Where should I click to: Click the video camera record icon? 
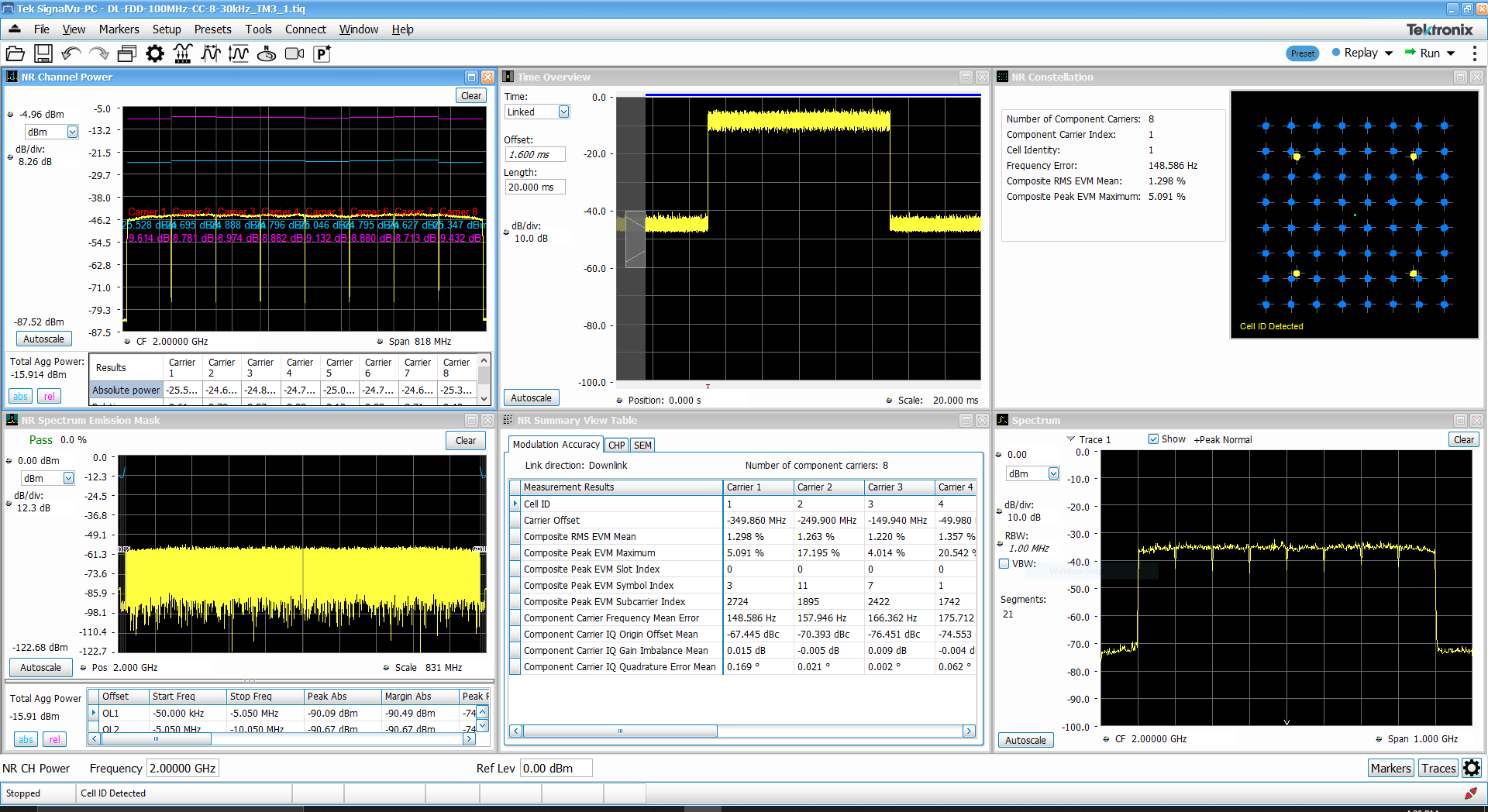tap(294, 53)
